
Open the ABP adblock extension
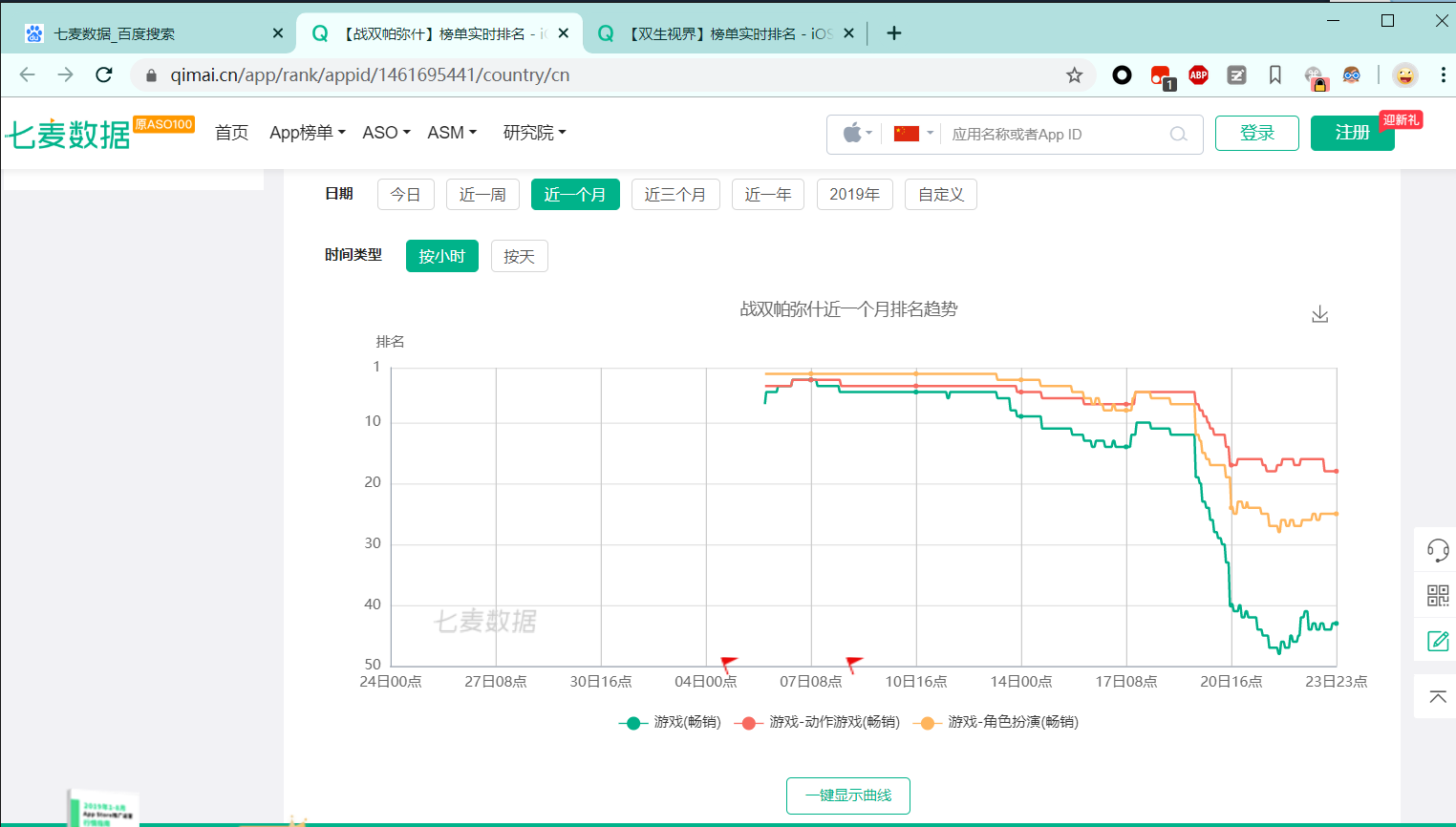pos(1198,74)
